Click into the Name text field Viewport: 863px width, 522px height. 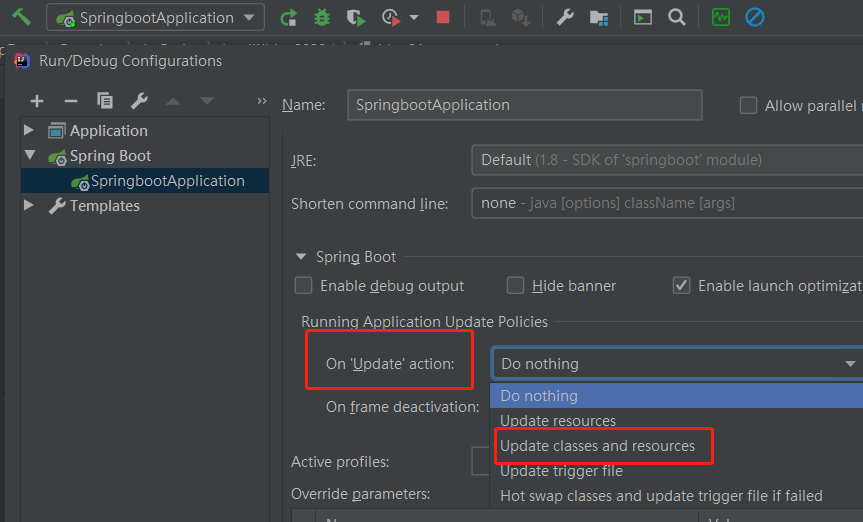[525, 105]
